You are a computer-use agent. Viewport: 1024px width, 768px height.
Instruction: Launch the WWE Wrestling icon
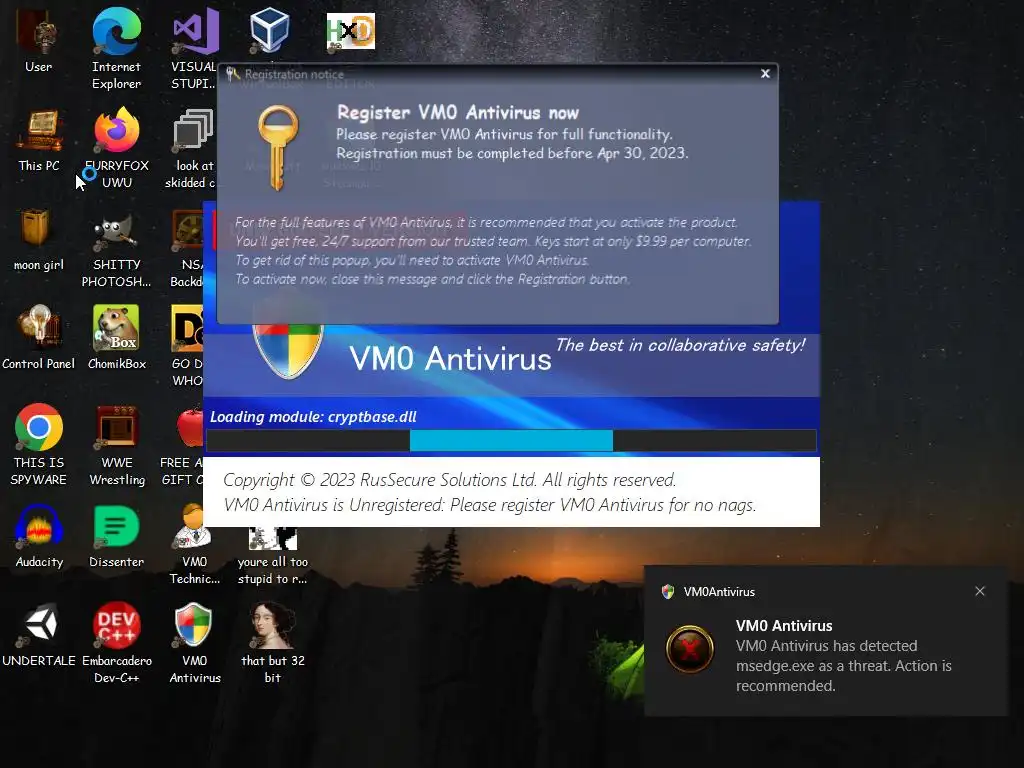point(117,445)
